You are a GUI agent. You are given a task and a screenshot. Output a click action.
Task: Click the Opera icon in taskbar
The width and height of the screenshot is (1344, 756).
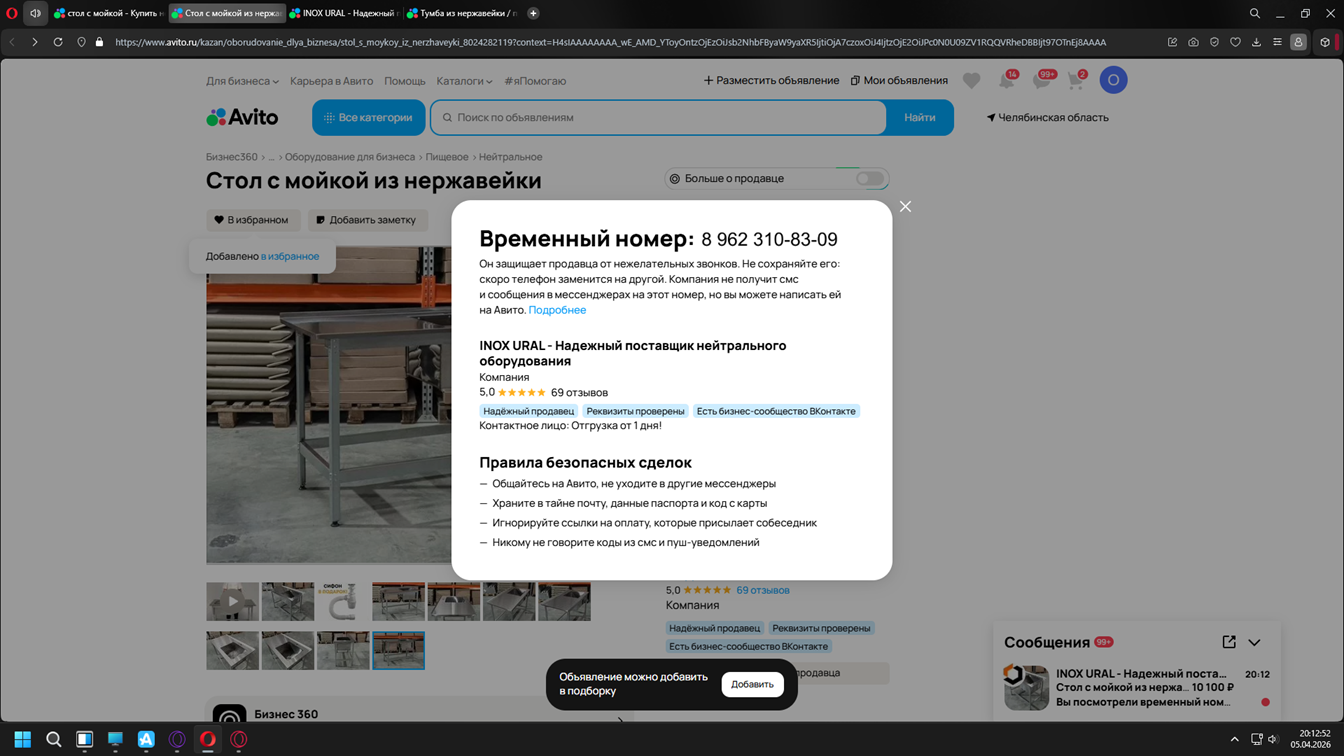[208, 739]
